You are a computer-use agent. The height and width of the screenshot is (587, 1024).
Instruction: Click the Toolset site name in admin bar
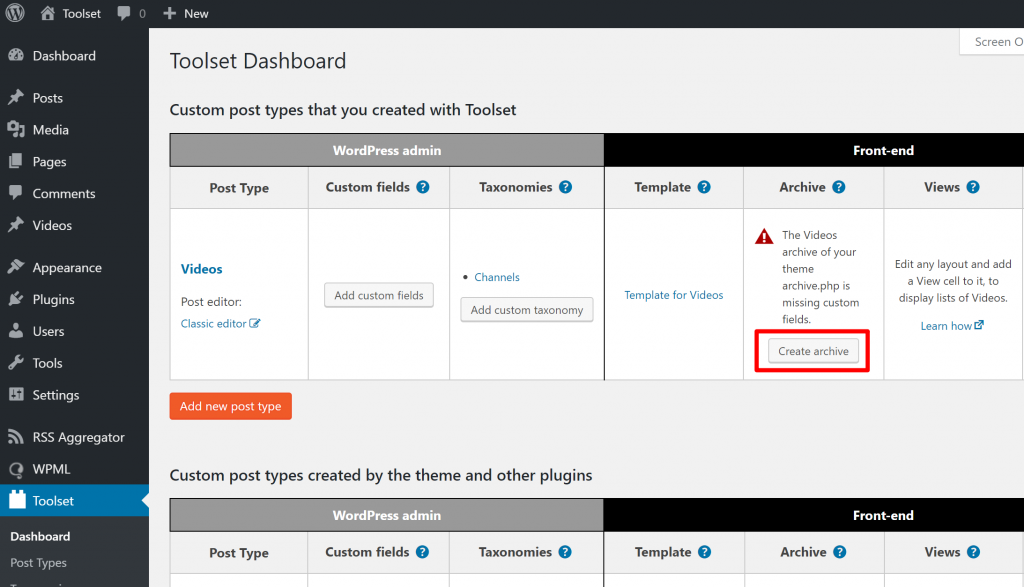click(82, 13)
